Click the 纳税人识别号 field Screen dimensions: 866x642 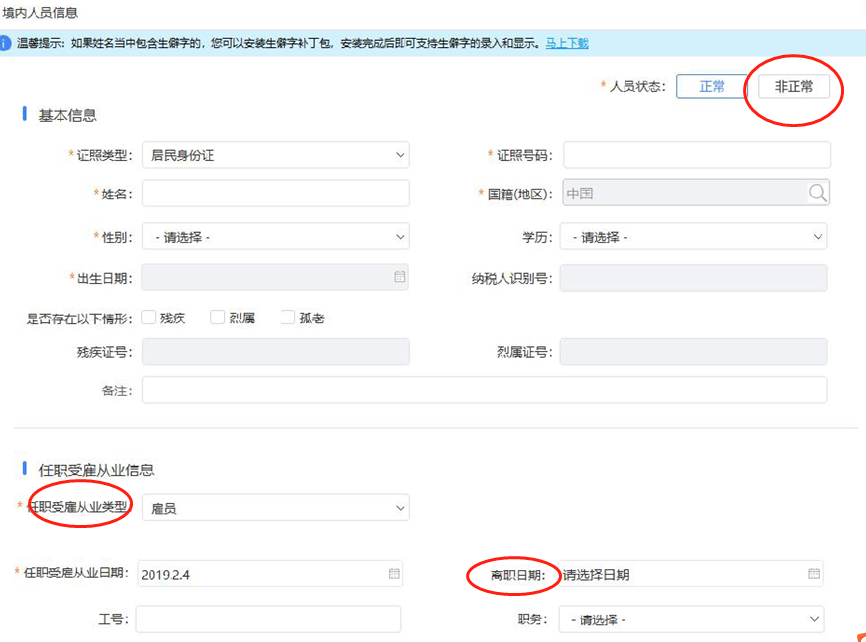(x=694, y=278)
